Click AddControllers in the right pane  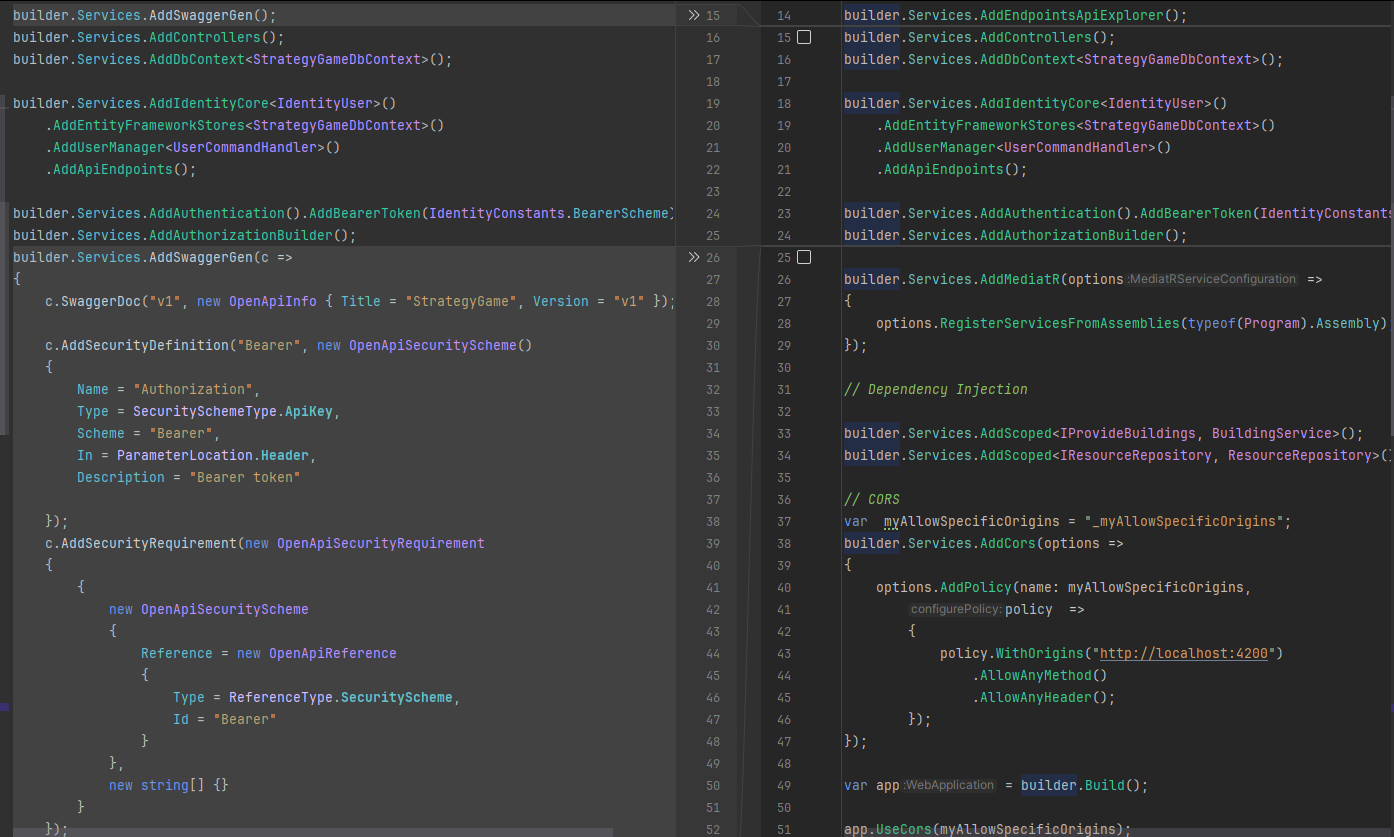[1035, 37]
